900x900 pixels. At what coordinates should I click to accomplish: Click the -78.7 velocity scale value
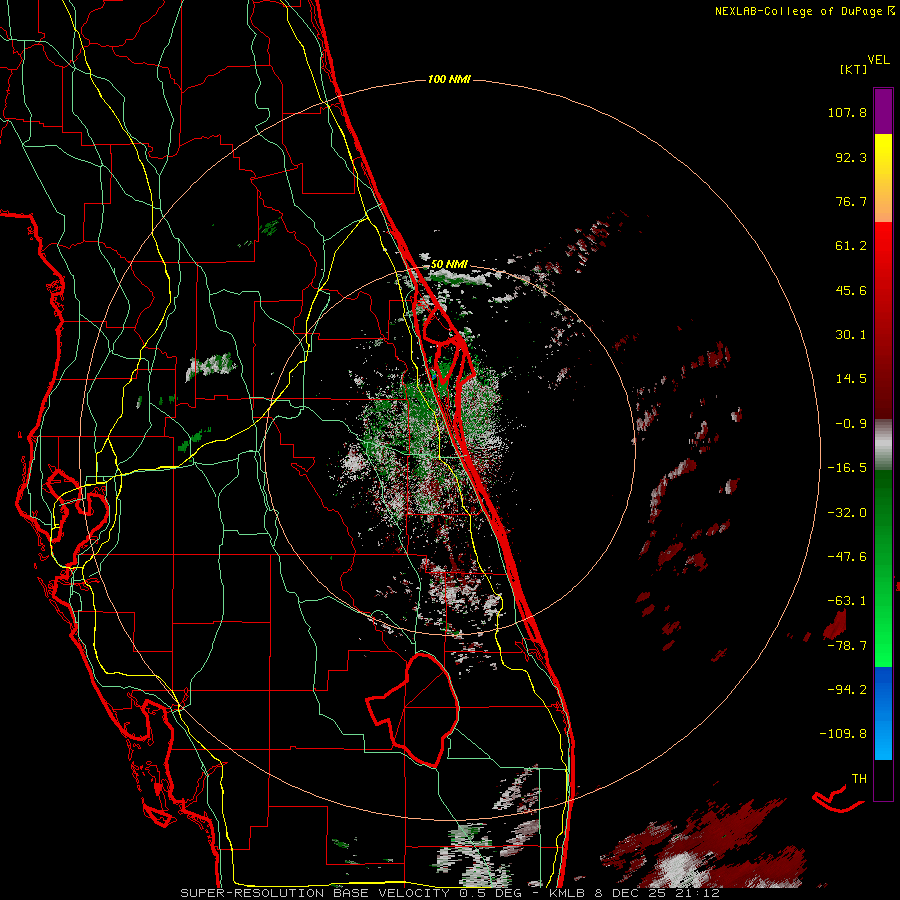click(847, 646)
